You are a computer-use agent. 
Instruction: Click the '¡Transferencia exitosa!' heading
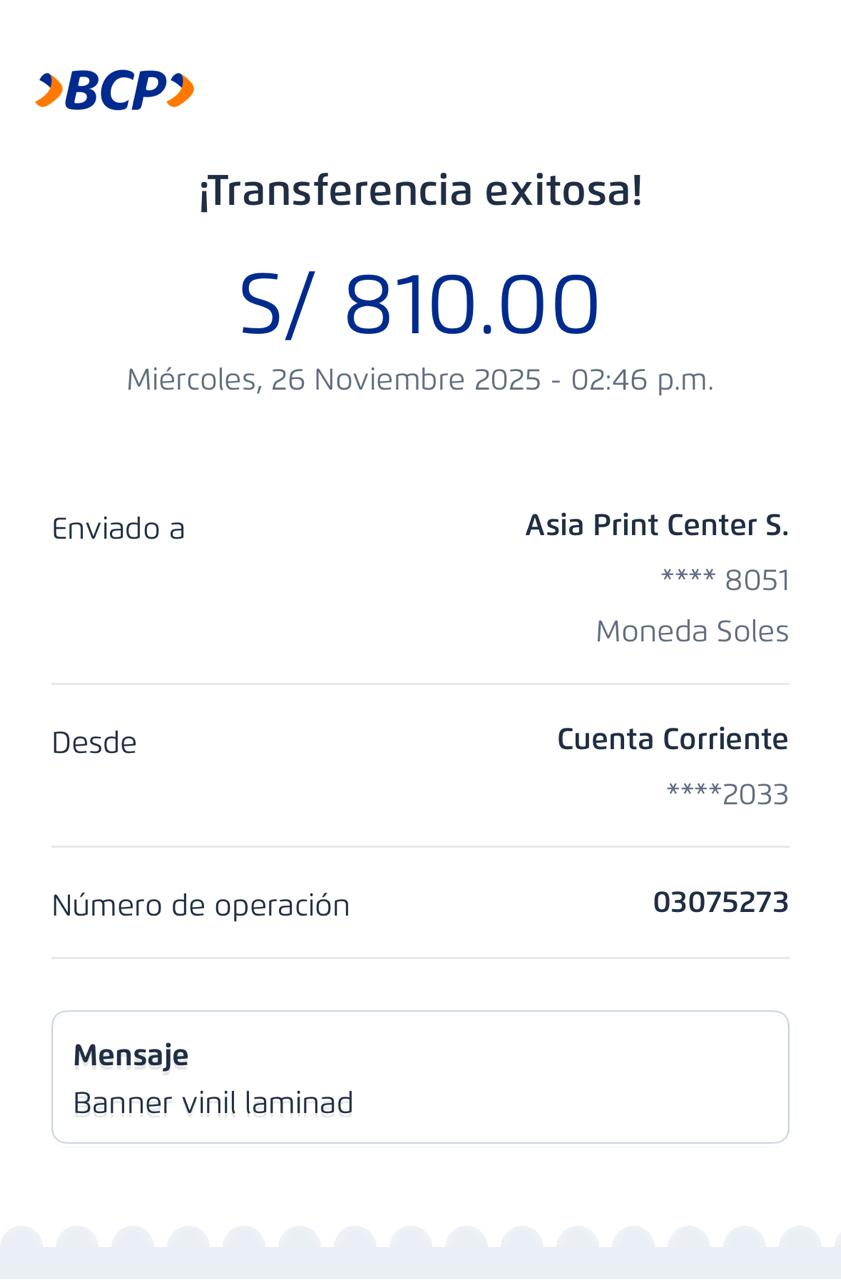tap(420, 190)
